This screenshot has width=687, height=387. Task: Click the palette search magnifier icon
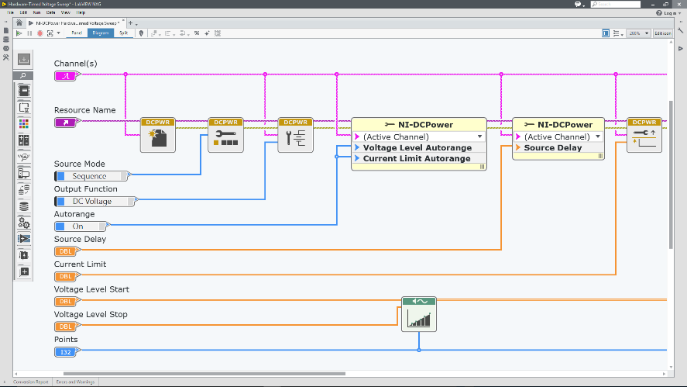click(x=24, y=76)
